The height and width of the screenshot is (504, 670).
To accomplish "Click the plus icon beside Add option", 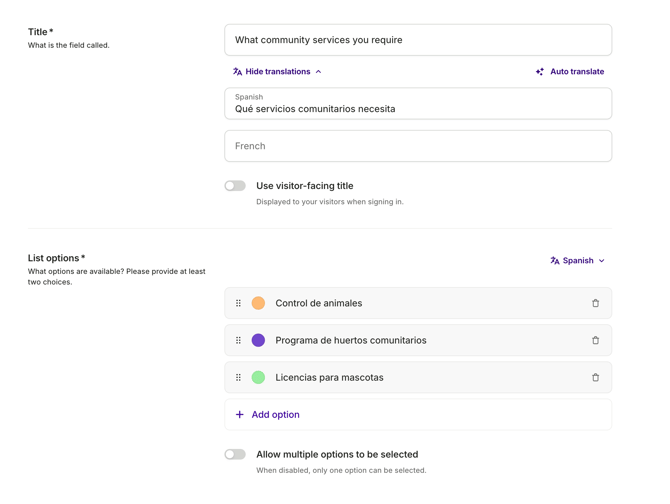I will coord(240,415).
